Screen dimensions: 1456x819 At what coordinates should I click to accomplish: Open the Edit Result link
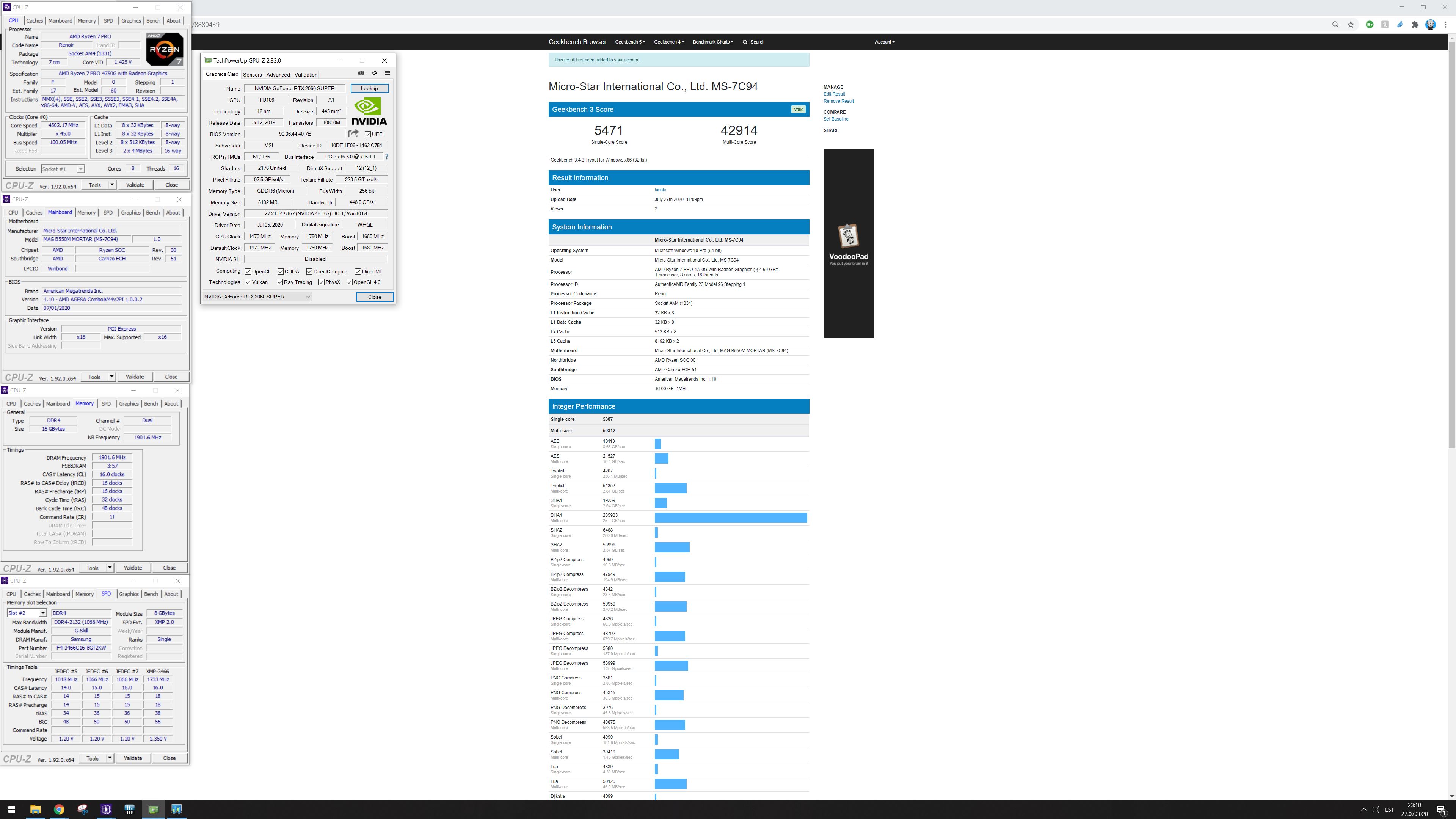834,94
